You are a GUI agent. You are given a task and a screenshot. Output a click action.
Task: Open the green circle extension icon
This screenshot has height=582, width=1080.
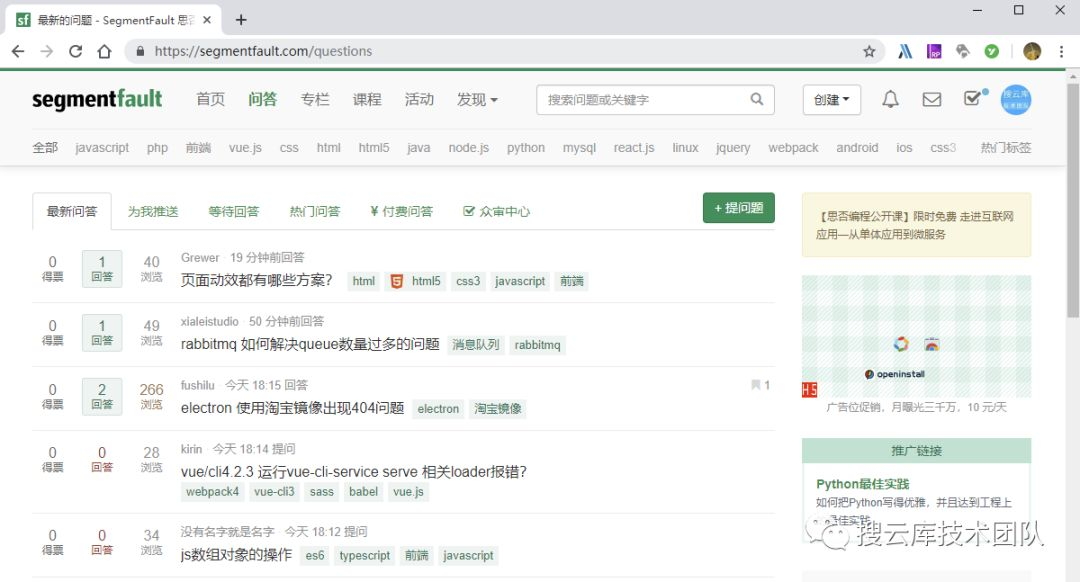click(991, 51)
